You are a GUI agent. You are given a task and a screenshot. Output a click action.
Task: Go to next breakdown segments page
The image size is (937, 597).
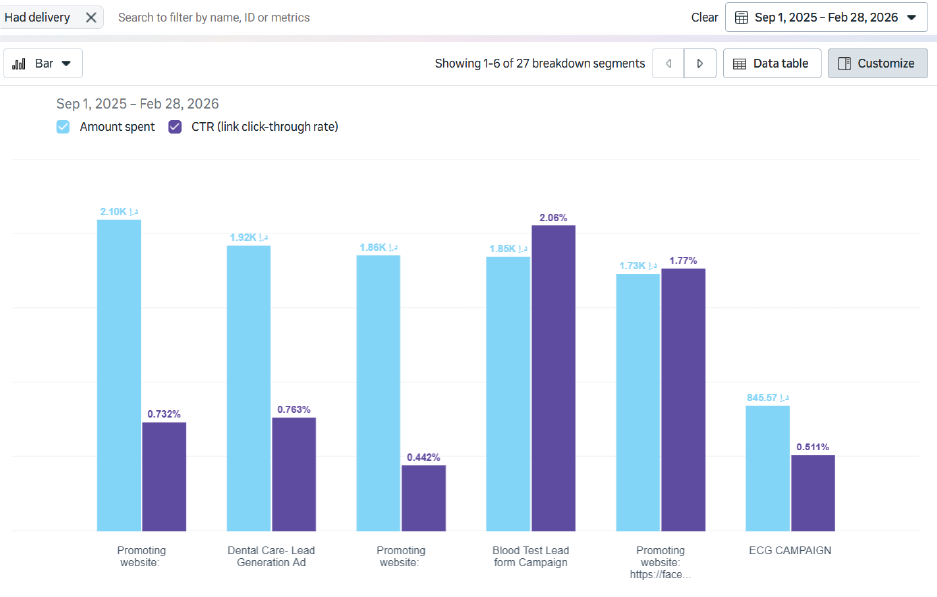(699, 63)
